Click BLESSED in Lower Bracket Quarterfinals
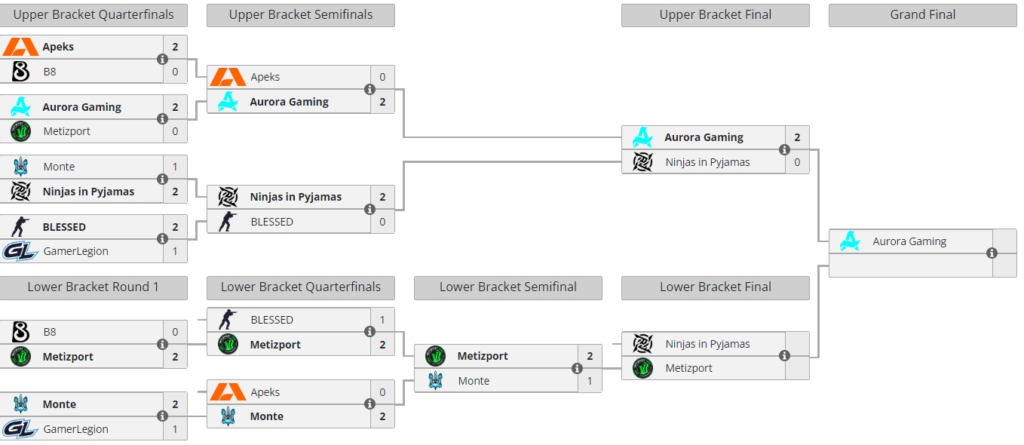The width and height of the screenshot is (1024, 445). point(272,320)
